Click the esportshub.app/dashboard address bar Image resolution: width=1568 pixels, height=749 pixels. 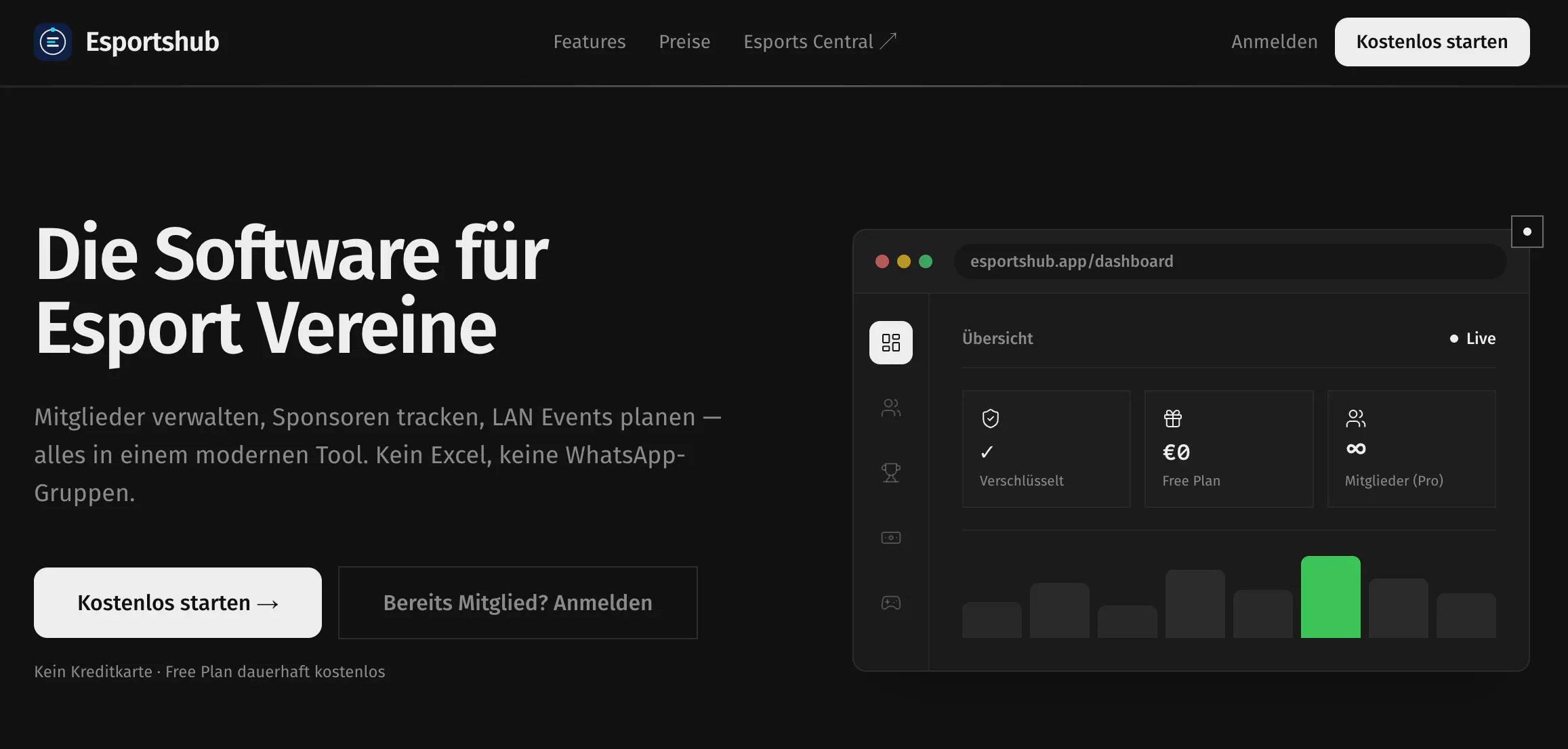tap(1231, 261)
